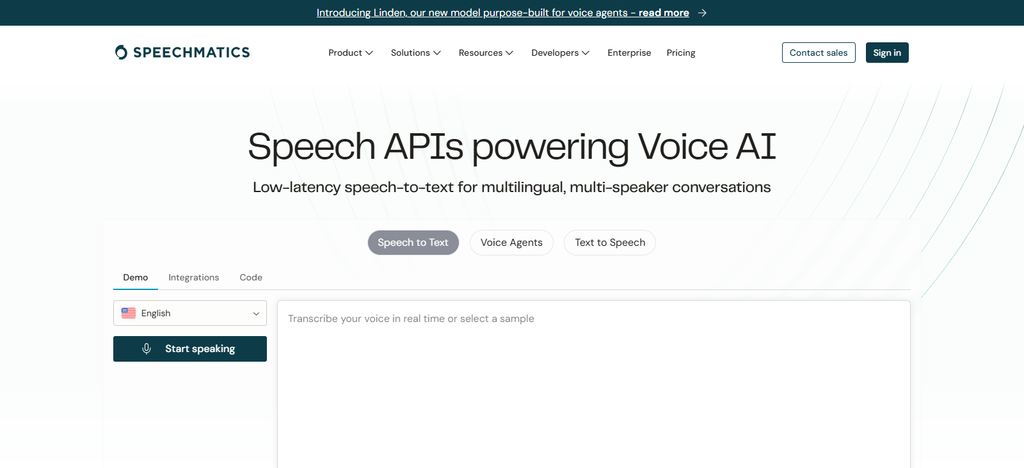Click the microphone icon on Start speaking
1024x468 pixels.
146,349
